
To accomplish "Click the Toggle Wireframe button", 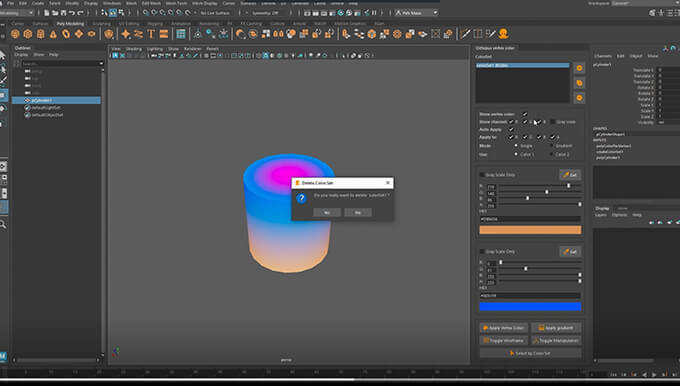I will (503, 340).
